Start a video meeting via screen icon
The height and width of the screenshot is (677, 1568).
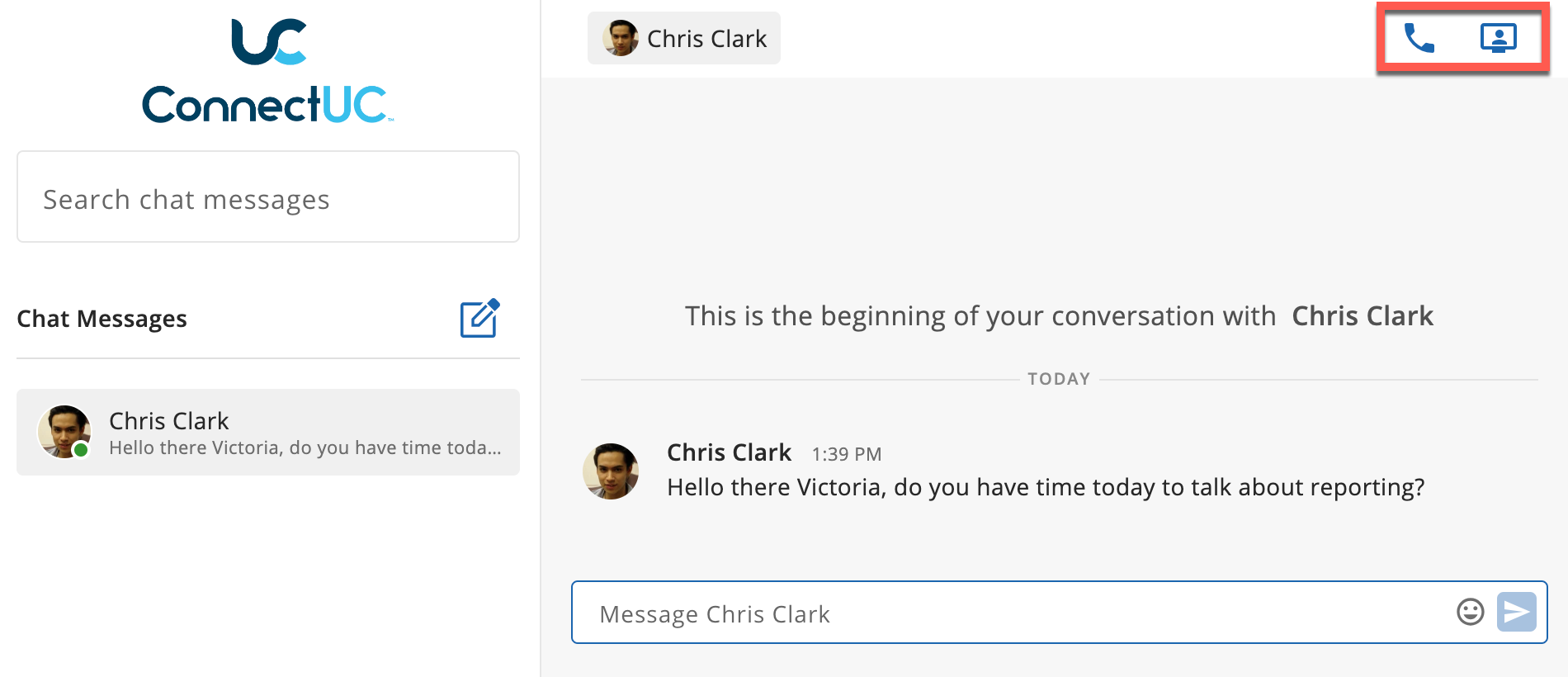1498,38
